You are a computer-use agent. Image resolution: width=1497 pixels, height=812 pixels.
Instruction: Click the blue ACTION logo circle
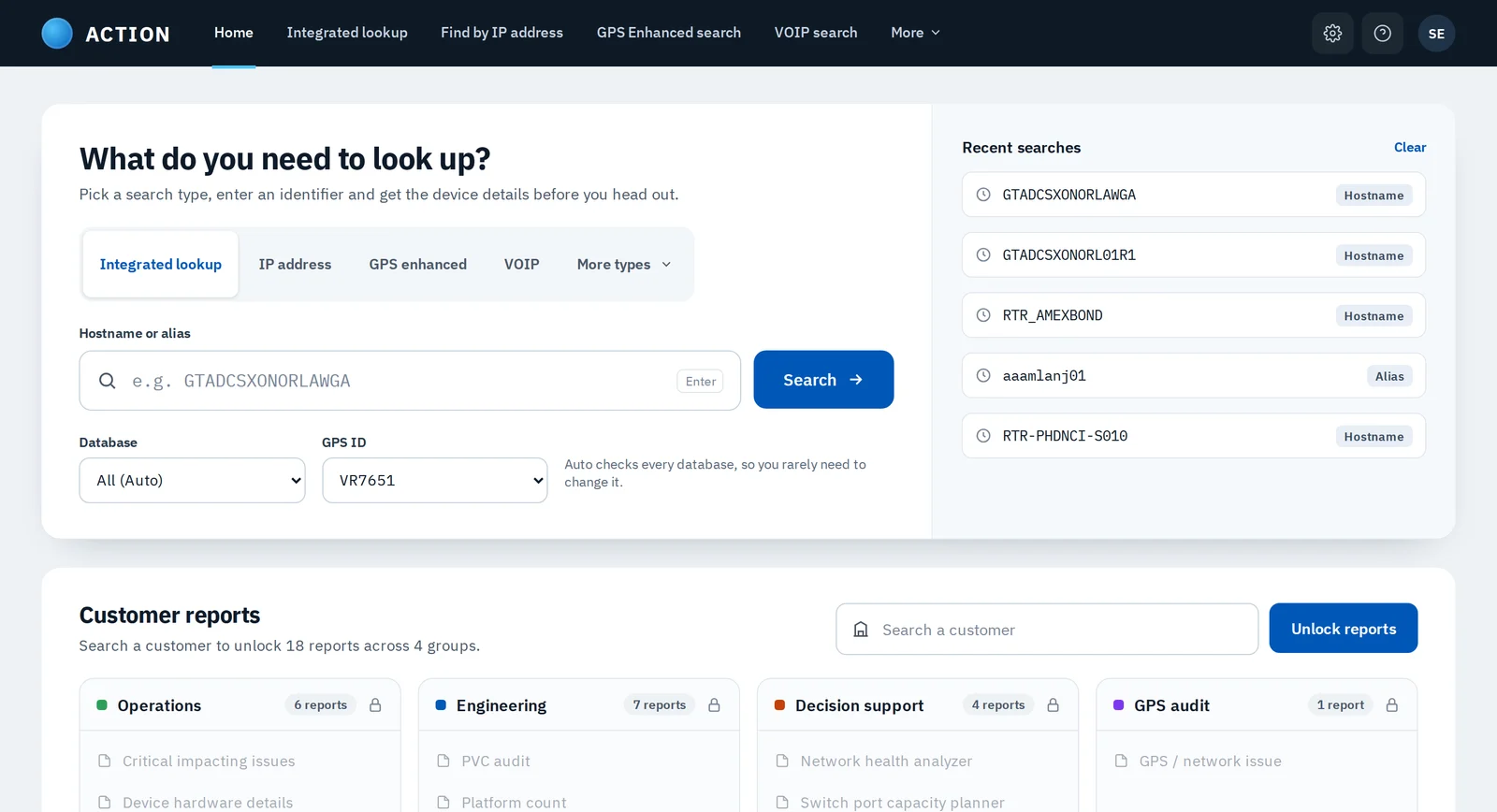pyautogui.click(x=57, y=33)
